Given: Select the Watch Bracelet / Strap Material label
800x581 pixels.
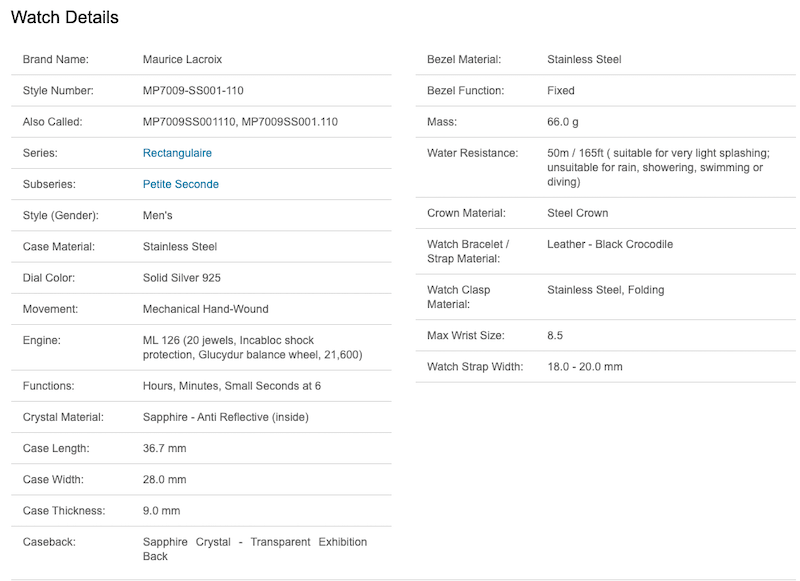Looking at the screenshot, I should point(468,251).
